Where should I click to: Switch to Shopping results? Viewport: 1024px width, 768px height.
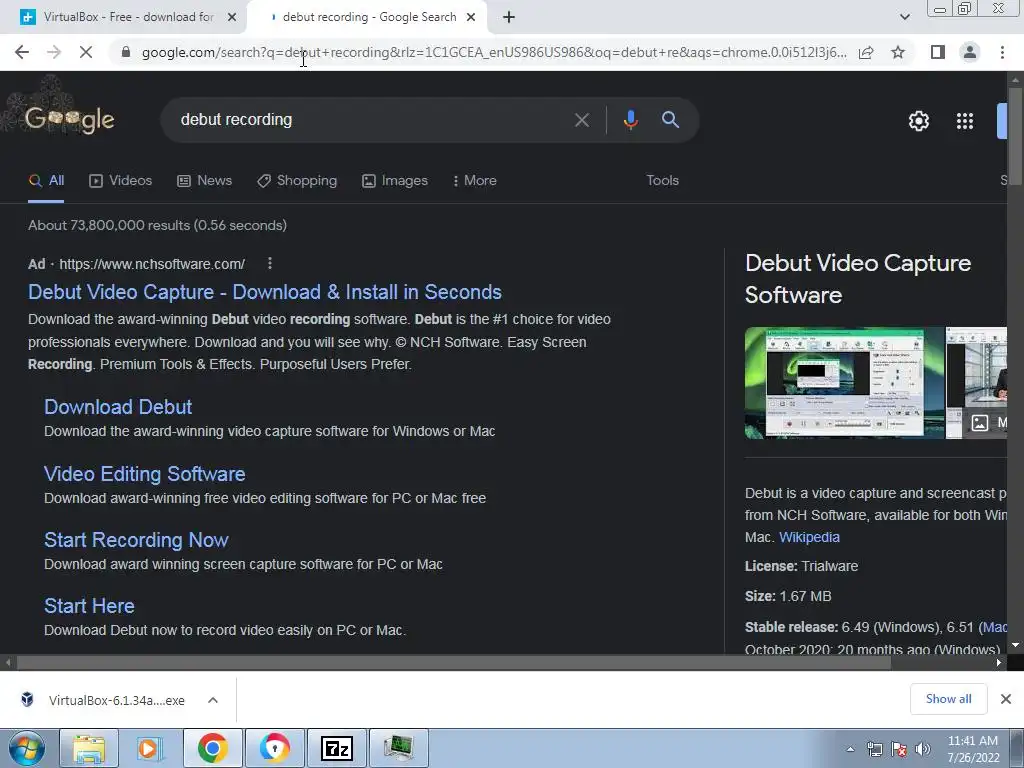(x=297, y=180)
